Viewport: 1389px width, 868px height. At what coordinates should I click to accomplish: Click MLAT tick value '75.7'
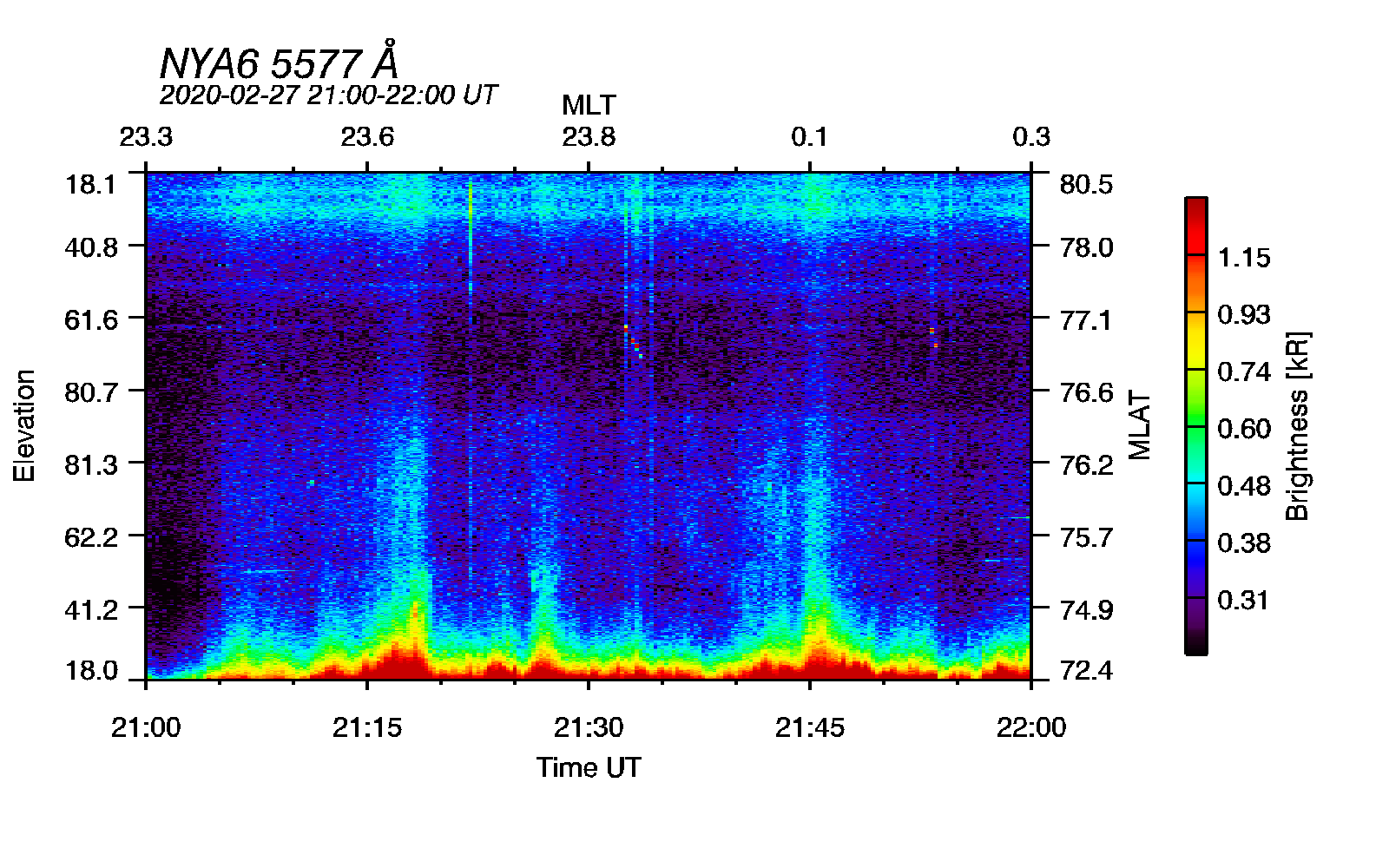click(1087, 537)
